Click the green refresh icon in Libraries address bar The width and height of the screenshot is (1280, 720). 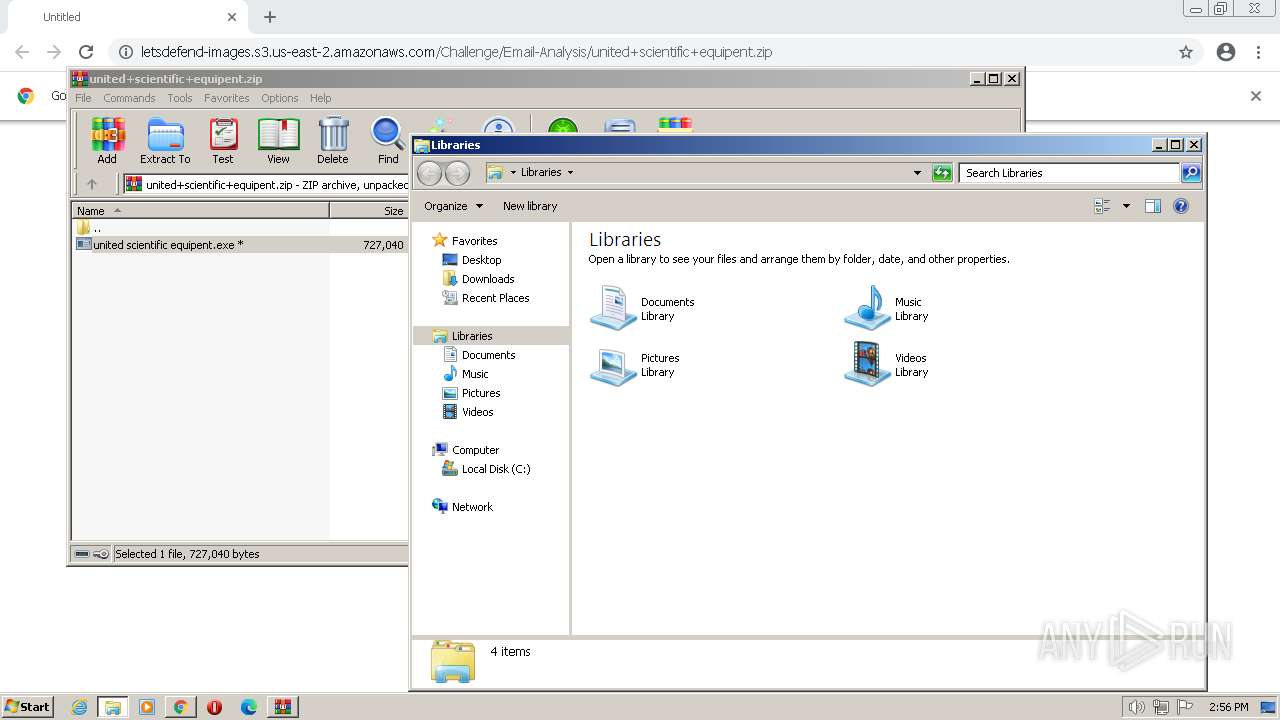tap(942, 173)
